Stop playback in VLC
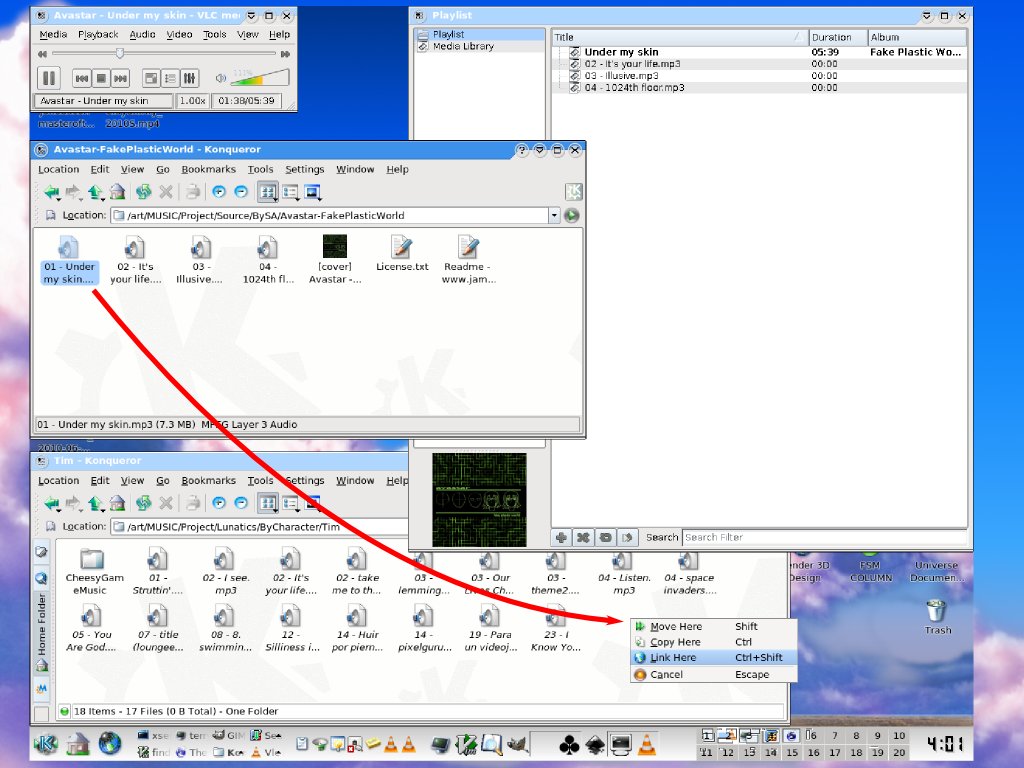The width and height of the screenshot is (1024, 768). (101, 78)
